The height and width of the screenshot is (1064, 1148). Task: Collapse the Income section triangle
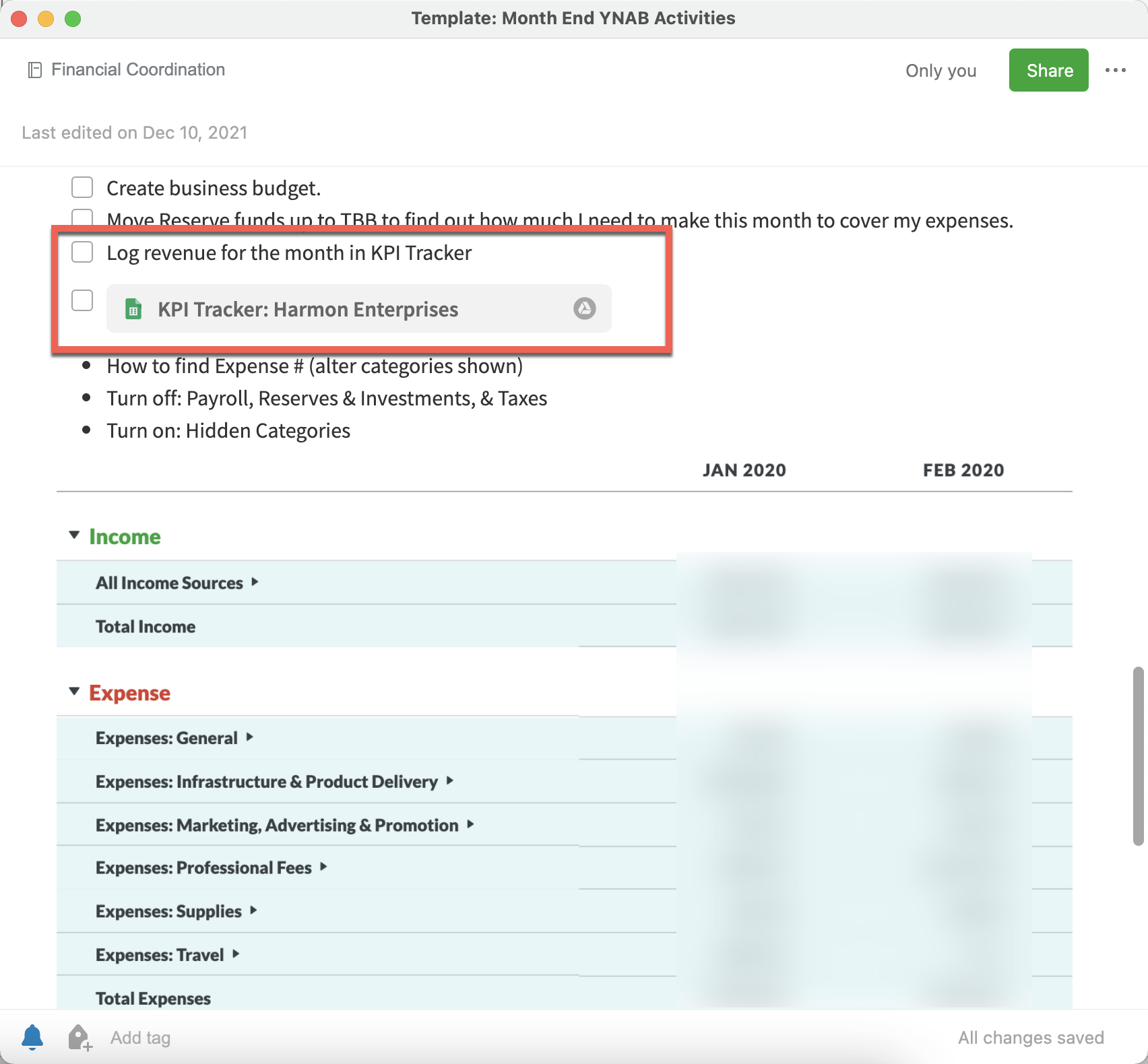73,534
